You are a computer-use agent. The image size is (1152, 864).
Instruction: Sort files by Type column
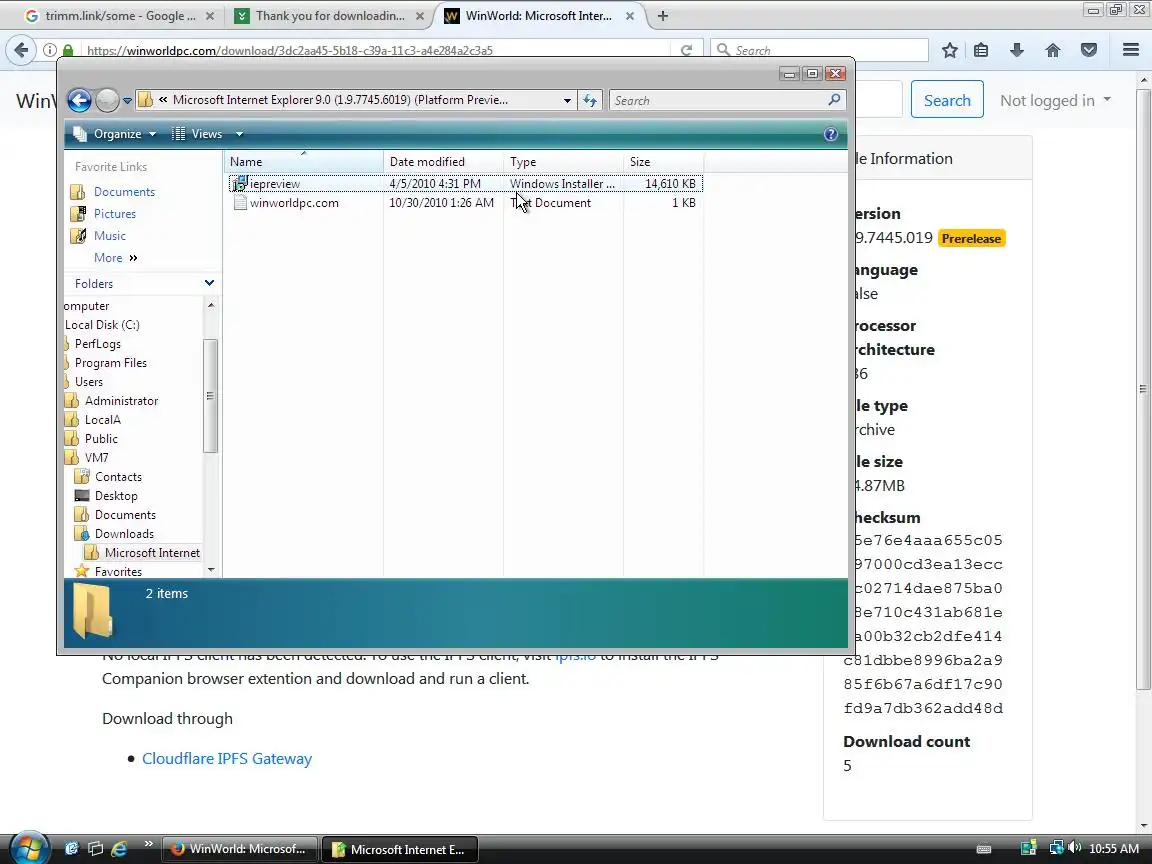[563, 162]
